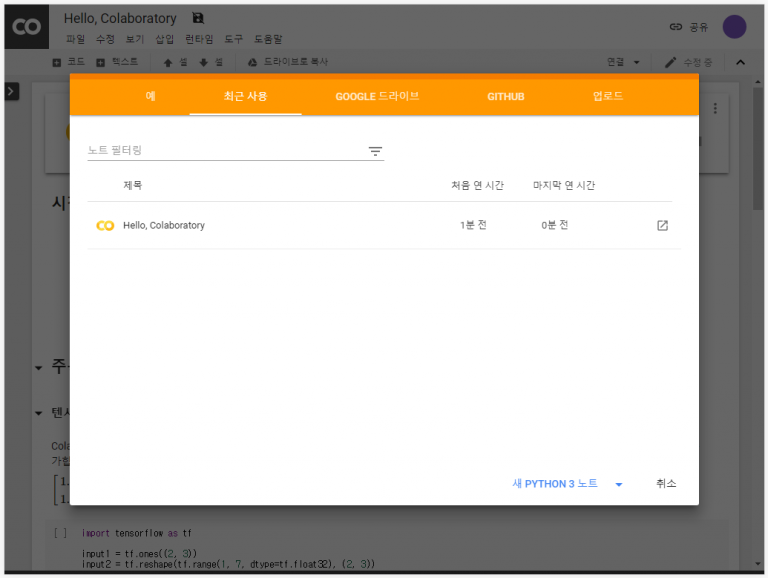Image resolution: width=768 pixels, height=578 pixels.
Task: Switch to the GOOGLE 드라이브 tab
Action: (x=377, y=96)
